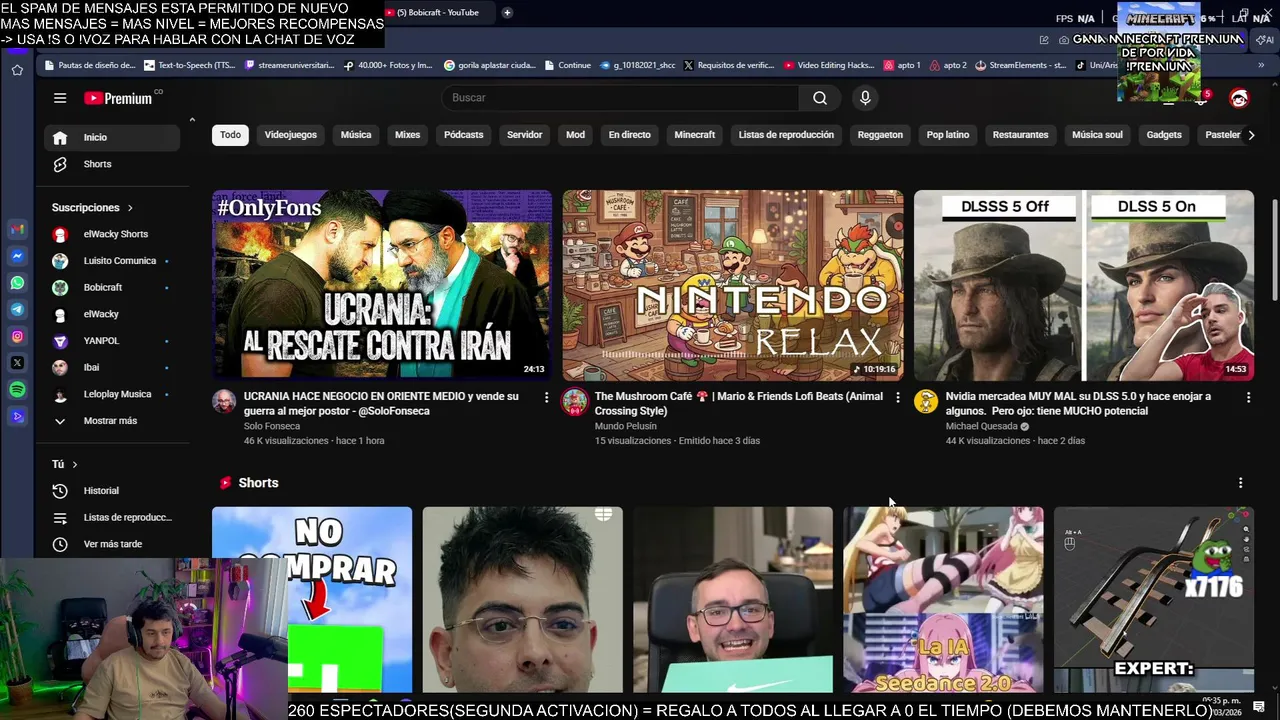Switch to Bobicraft - YouTube browser tab

click(x=438, y=12)
